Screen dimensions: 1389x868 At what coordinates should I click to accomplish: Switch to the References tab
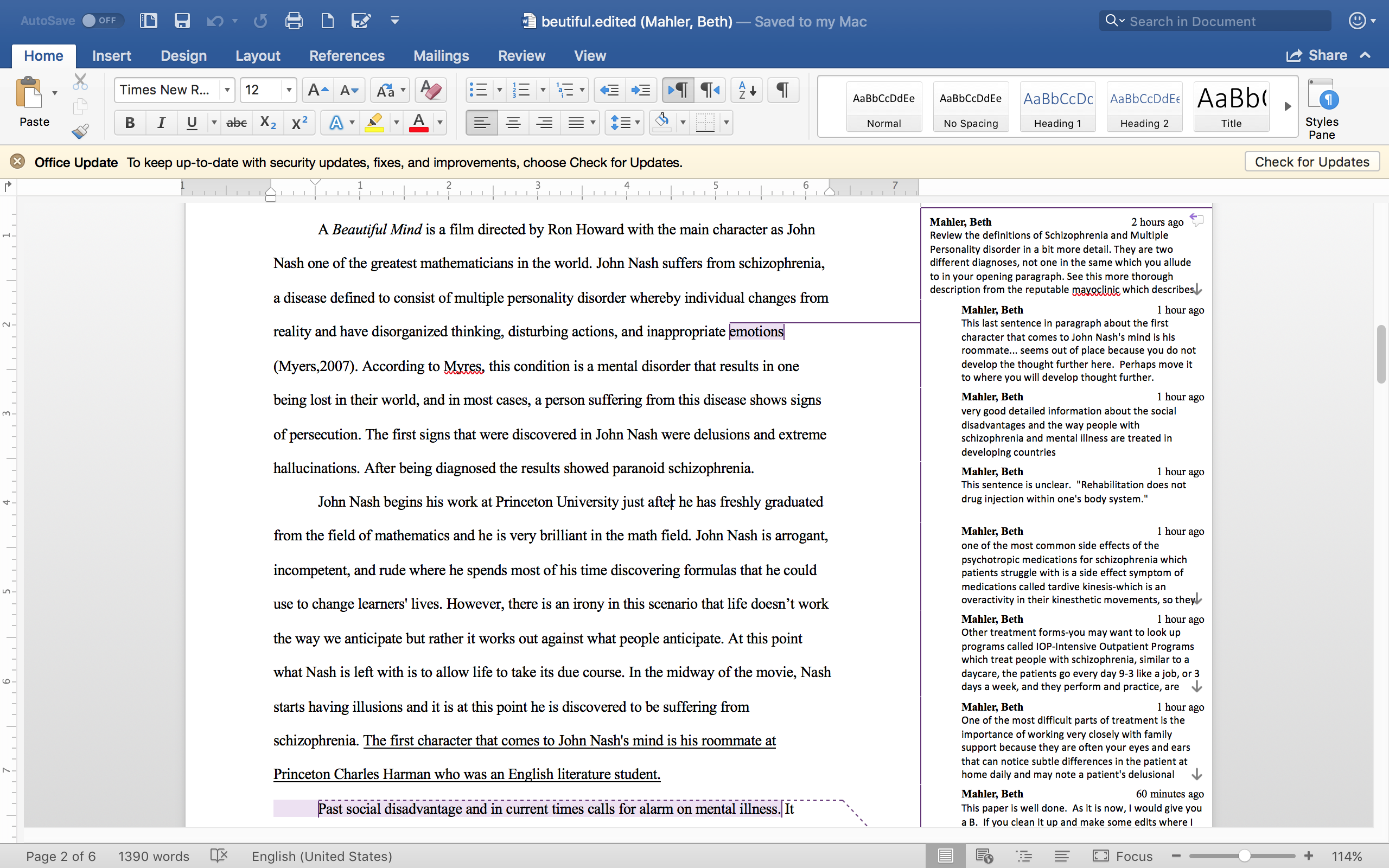click(x=347, y=56)
